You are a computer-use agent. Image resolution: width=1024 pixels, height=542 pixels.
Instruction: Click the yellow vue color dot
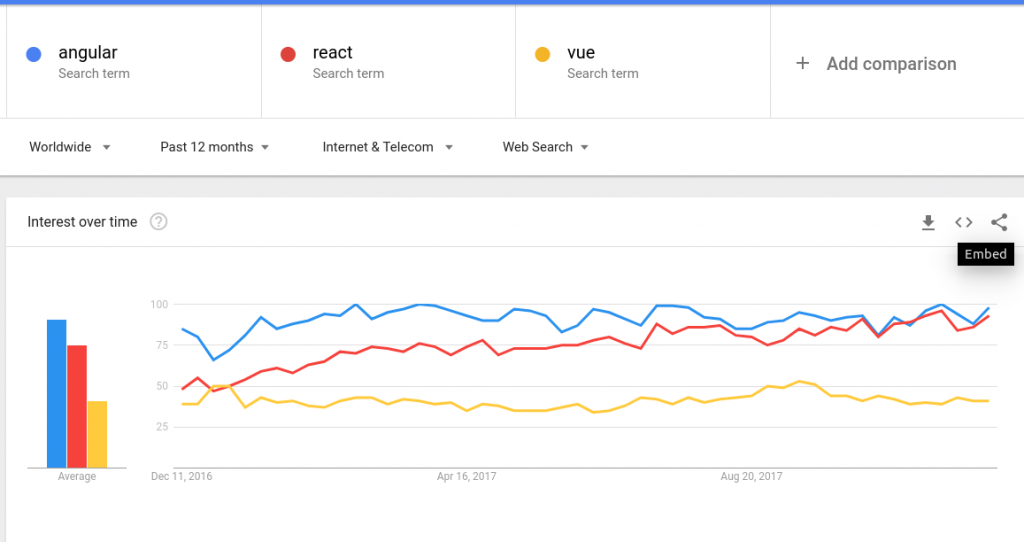[543, 54]
